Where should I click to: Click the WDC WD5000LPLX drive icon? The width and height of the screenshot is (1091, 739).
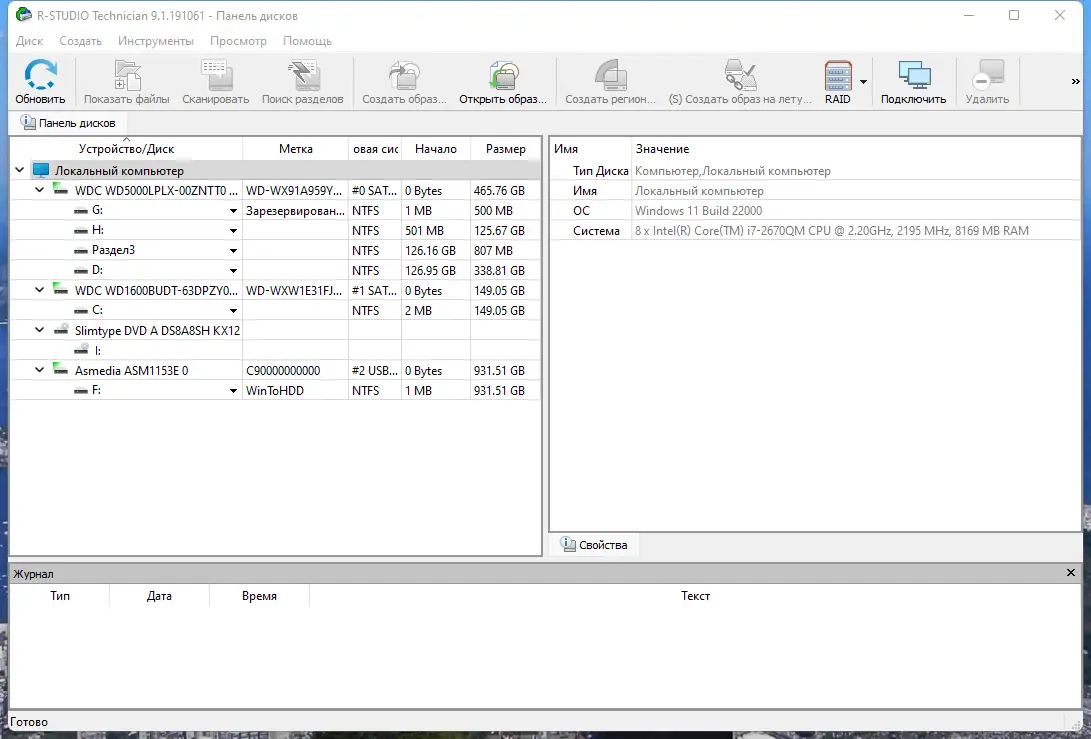(61, 190)
